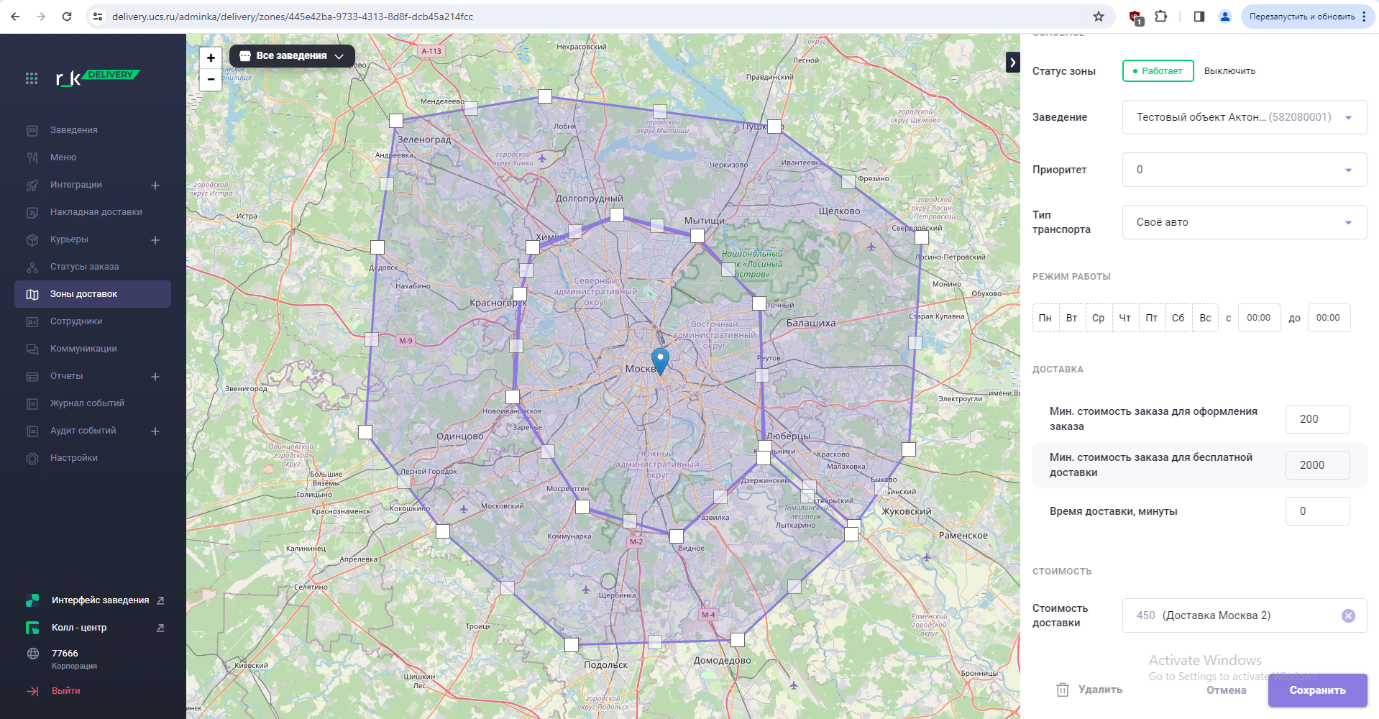1379x719 pixels.
Task: Toggle Monday (Пн) working day
Action: click(1045, 318)
